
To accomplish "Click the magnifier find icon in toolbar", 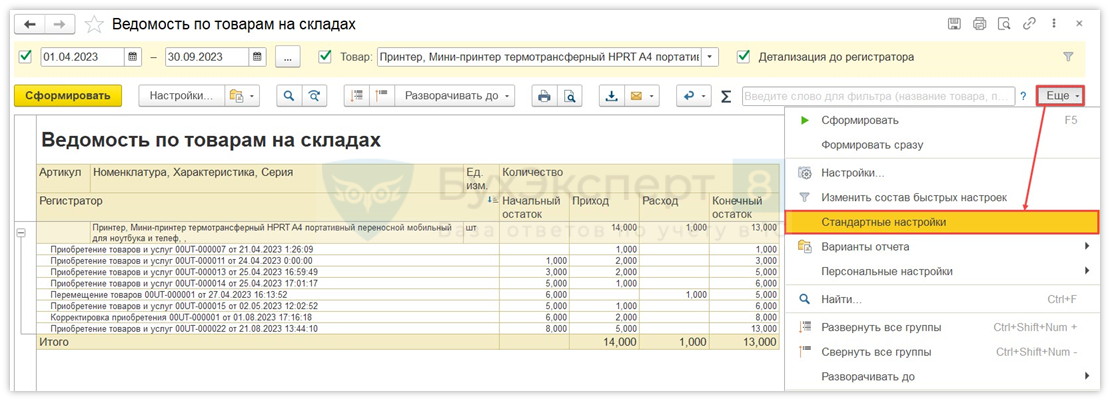I will (288, 96).
